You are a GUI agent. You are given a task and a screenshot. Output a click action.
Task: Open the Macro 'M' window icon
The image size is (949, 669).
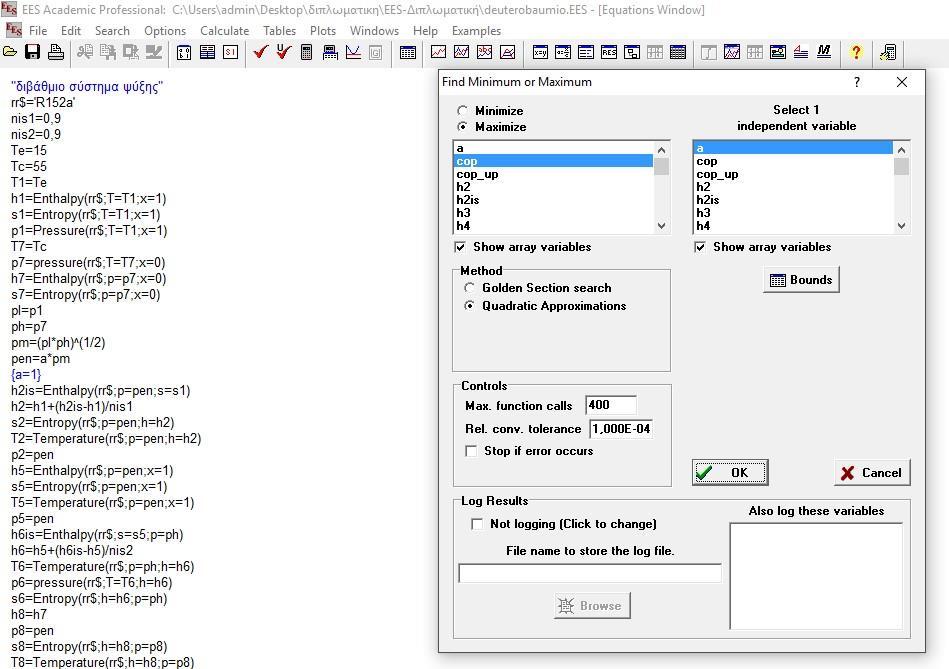pyautogui.click(x=824, y=53)
